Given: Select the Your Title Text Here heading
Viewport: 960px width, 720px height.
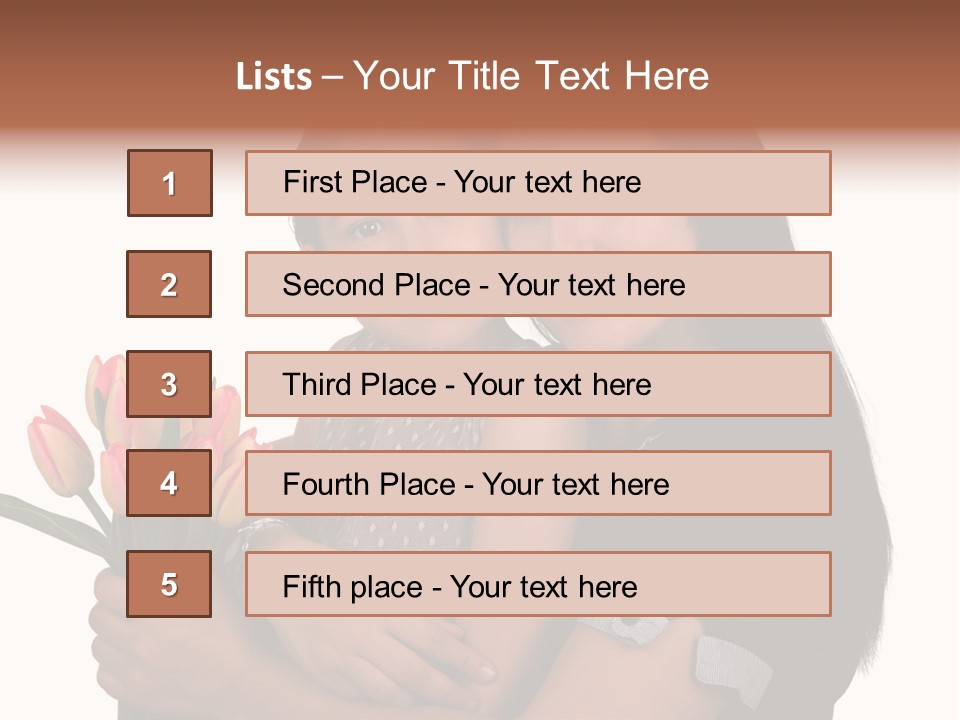Looking at the screenshot, I should point(531,76).
